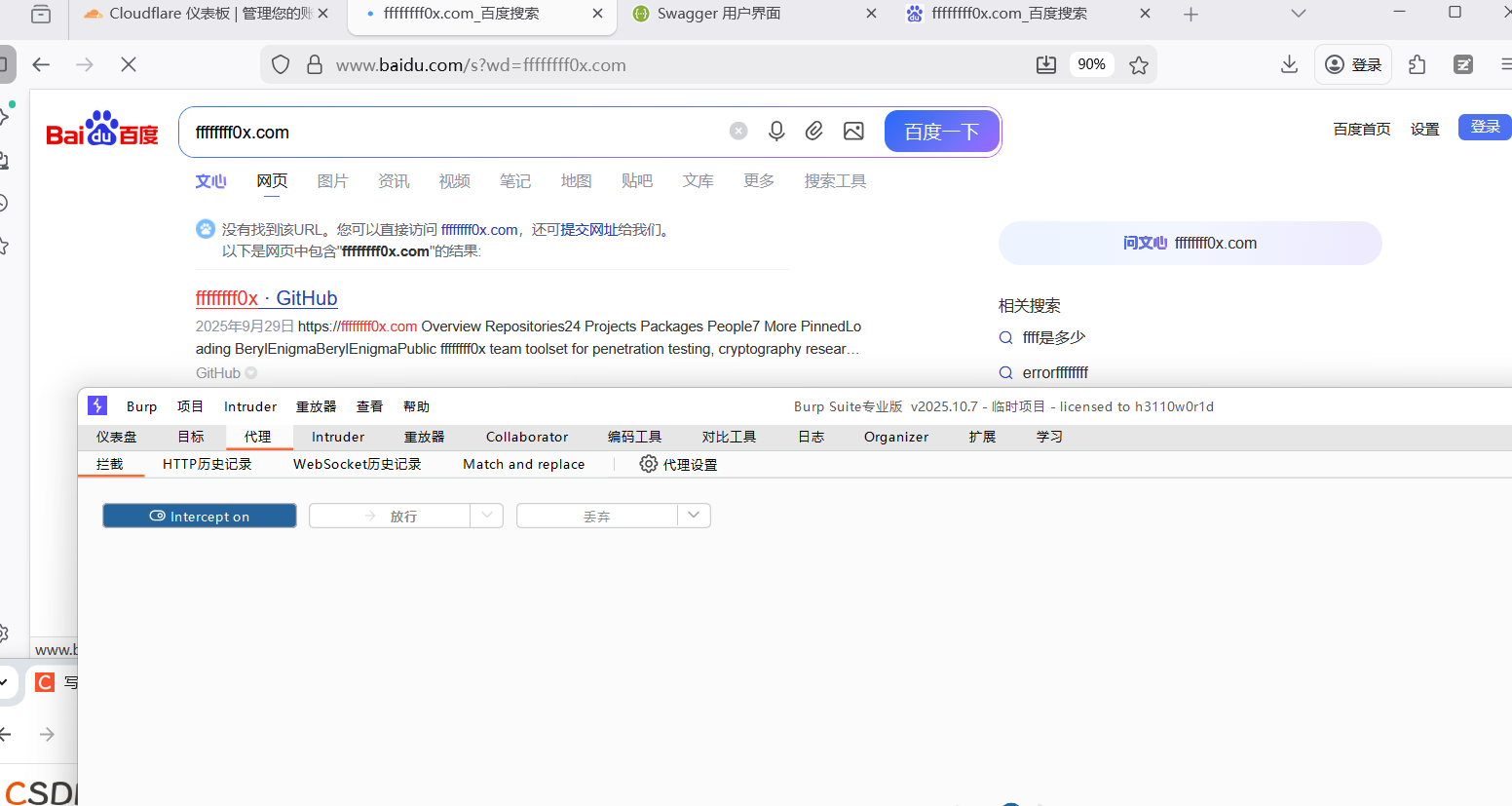Viewport: 1512px width, 806px height.
Task: Switch to the 仪表盘 tab in Burp Suite
Action: click(x=117, y=437)
